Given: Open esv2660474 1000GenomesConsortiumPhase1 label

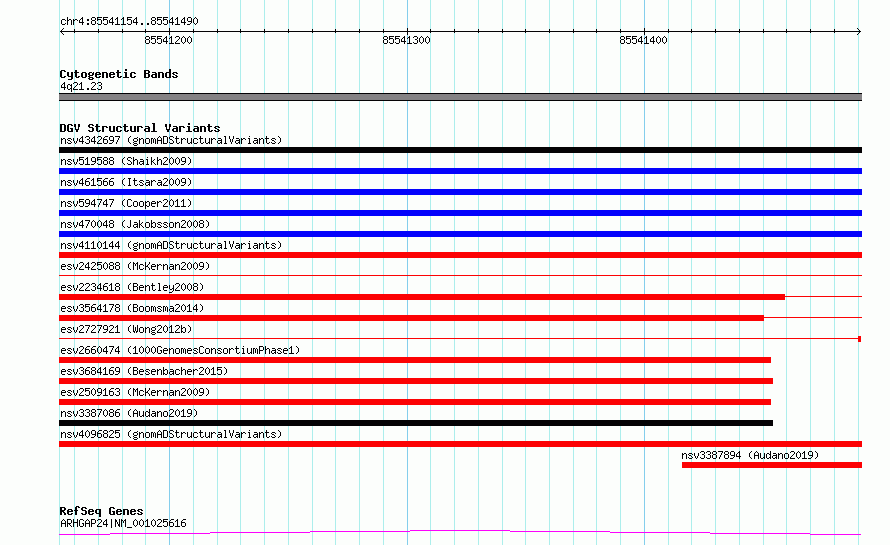Looking at the screenshot, I should pos(180,350).
